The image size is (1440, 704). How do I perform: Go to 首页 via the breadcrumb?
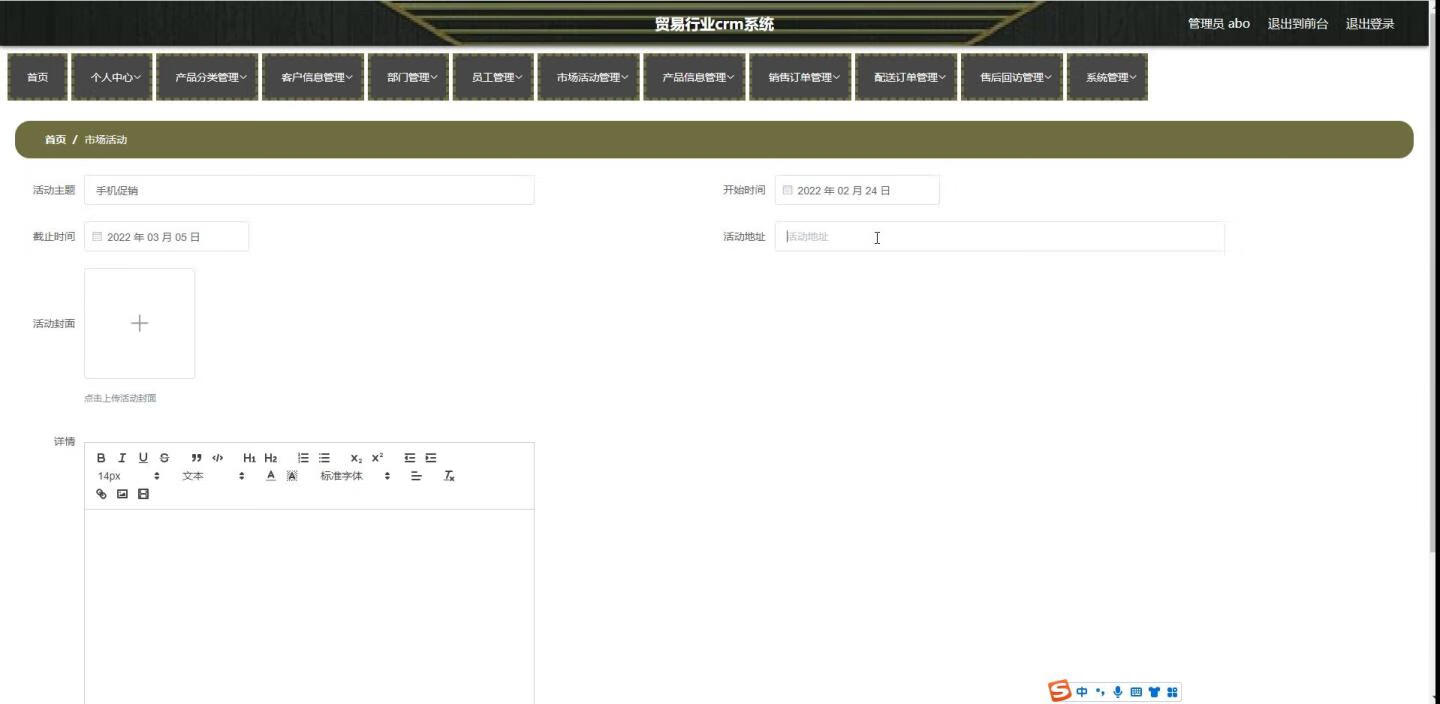click(x=55, y=140)
